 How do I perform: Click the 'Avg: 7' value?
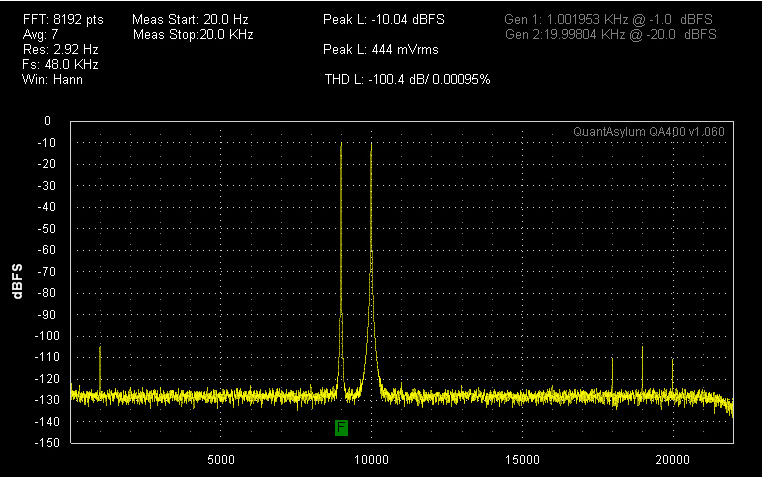[x=40, y=35]
